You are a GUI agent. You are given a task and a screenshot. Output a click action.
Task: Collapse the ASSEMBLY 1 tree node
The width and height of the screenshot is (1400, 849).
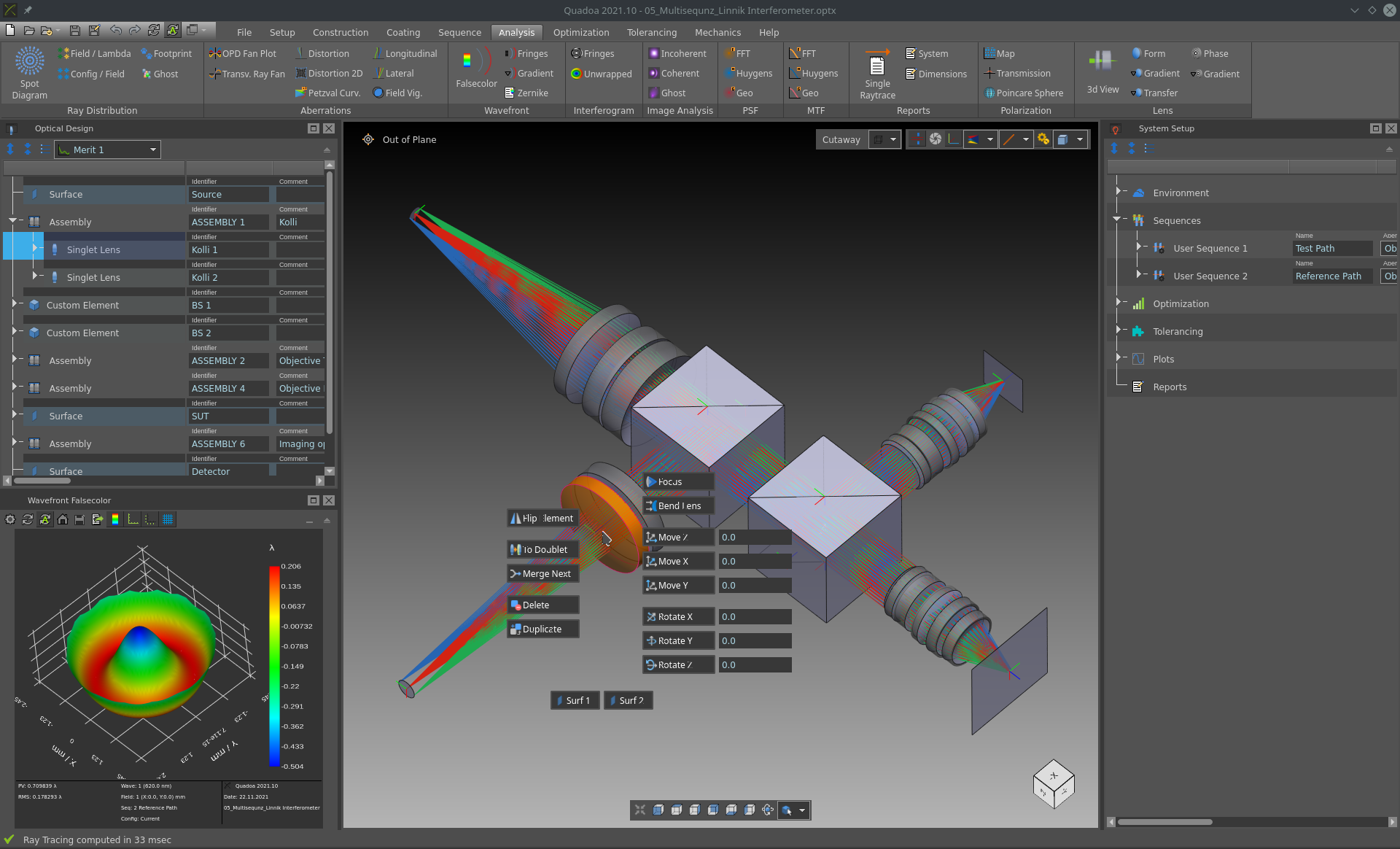12,221
